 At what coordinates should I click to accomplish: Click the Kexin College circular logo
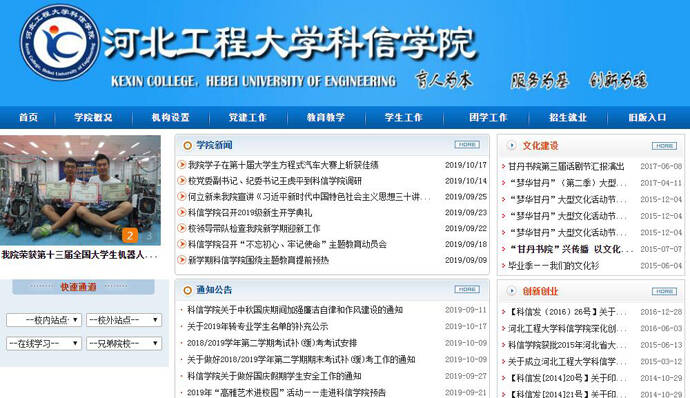click(x=60, y=42)
